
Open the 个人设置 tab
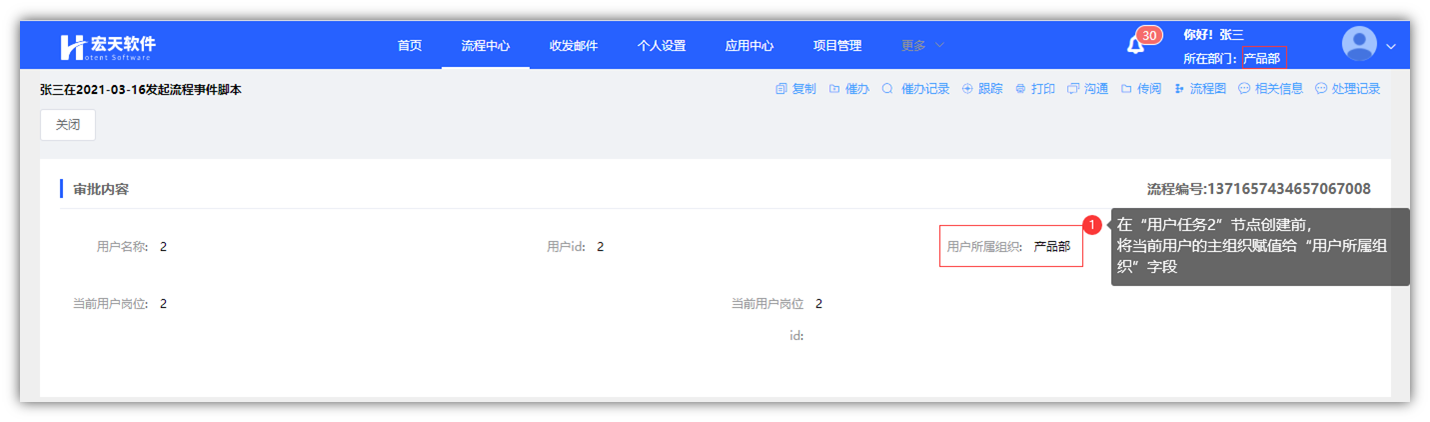click(x=662, y=46)
